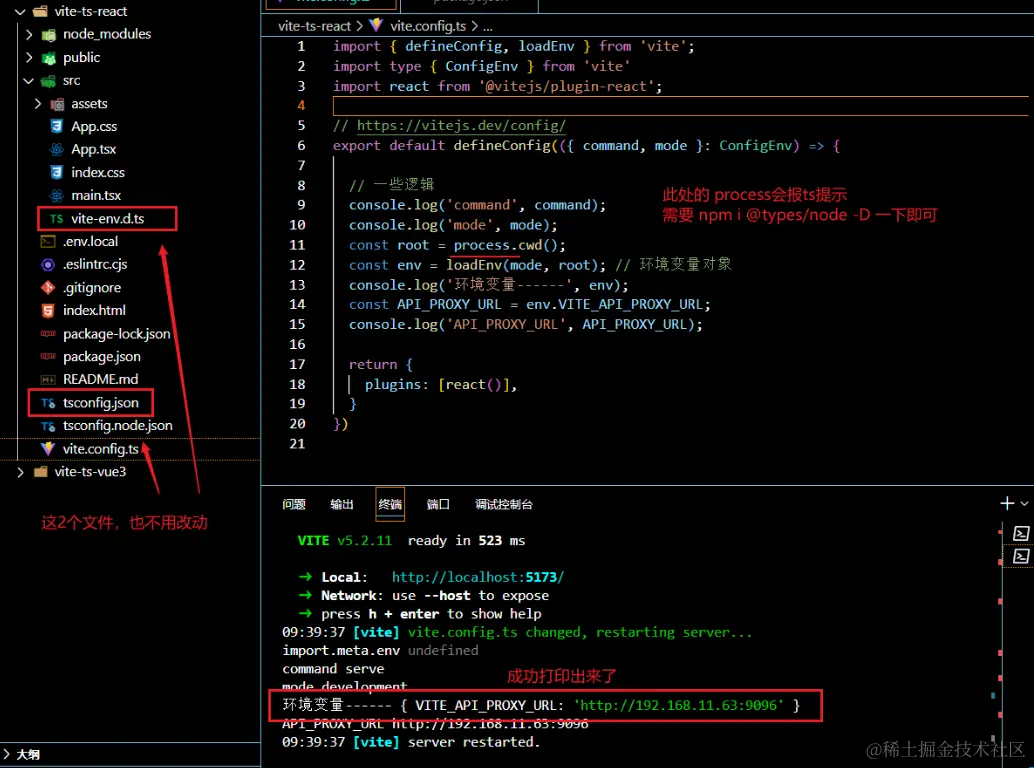Open the localhost:5173 link in terminal
The height and width of the screenshot is (768, 1034).
pyautogui.click(x=478, y=577)
